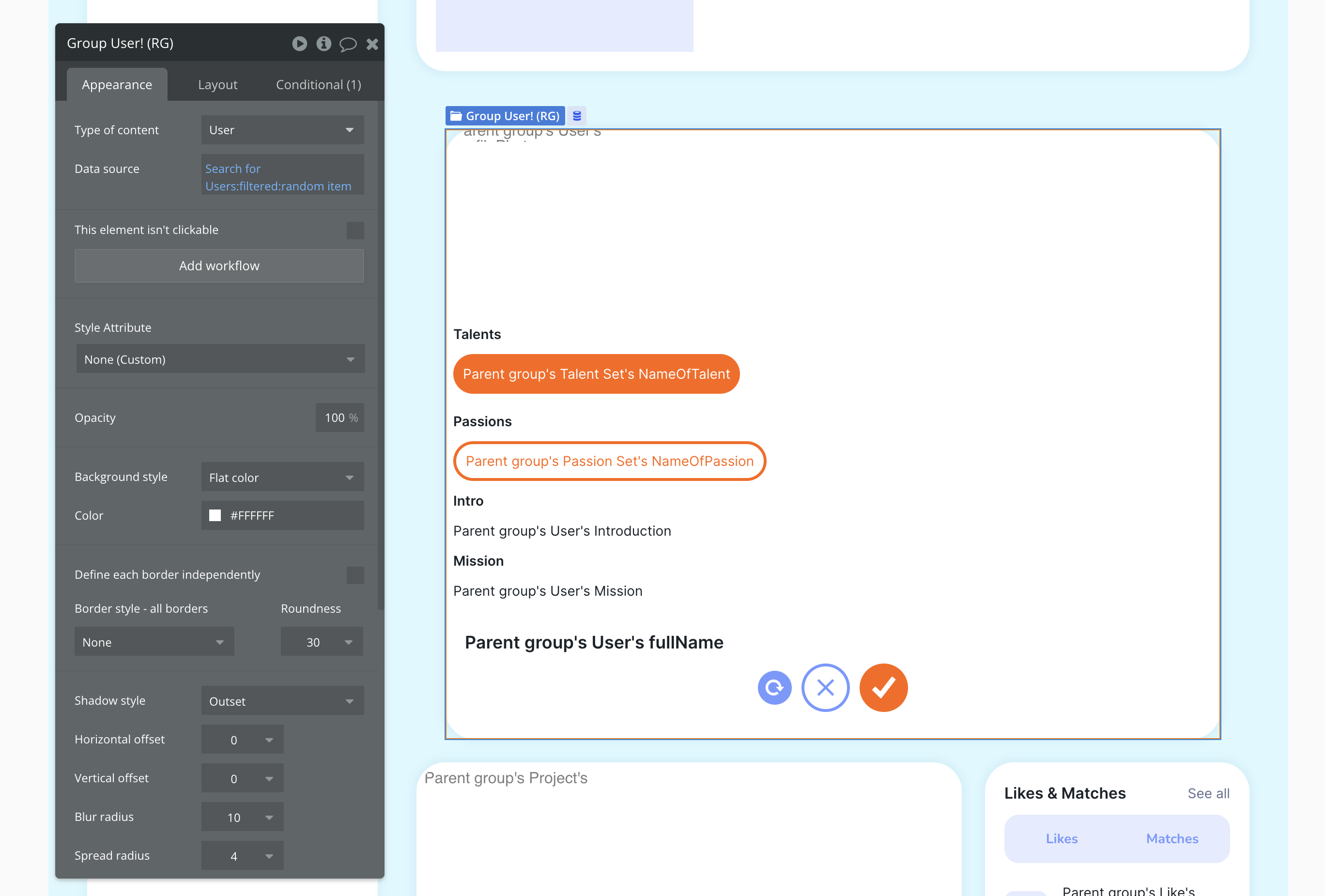This screenshot has width=1325, height=896.
Task: Click the See all link
Action: (1208, 793)
